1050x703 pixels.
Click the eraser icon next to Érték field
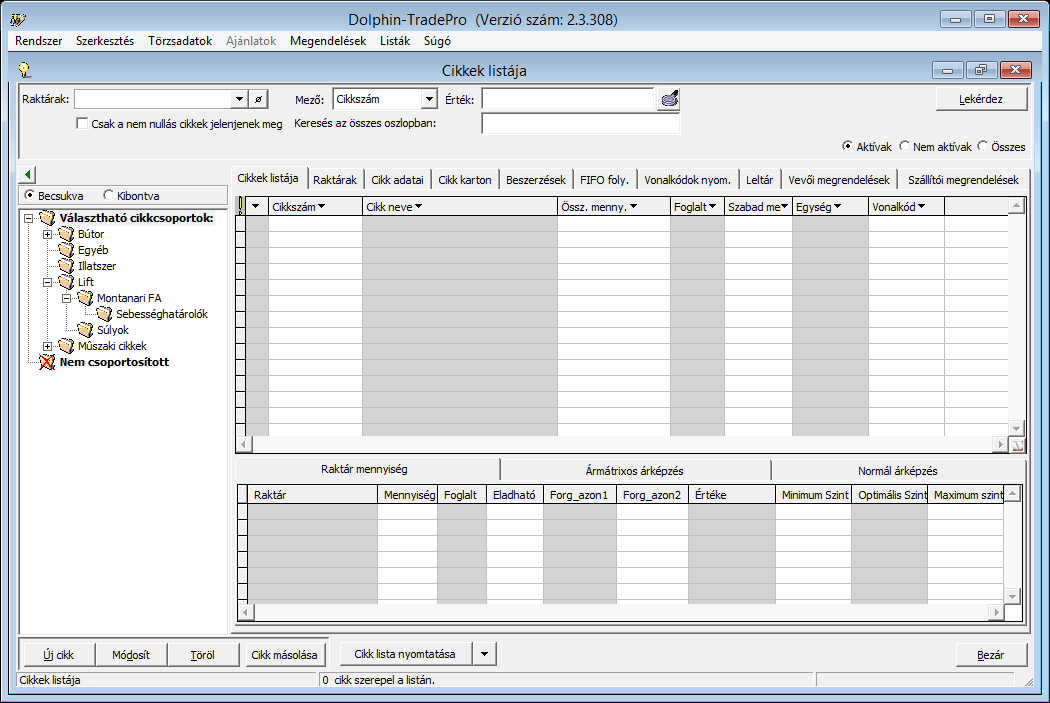coord(669,99)
